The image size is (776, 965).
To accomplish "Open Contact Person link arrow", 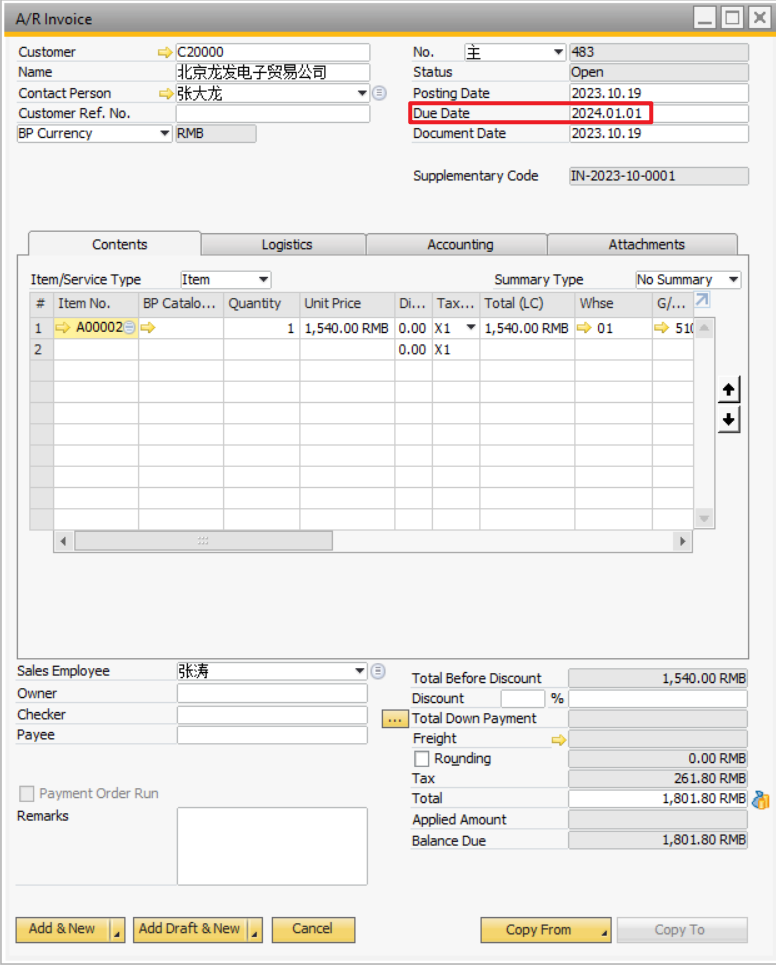I will 165,94.
